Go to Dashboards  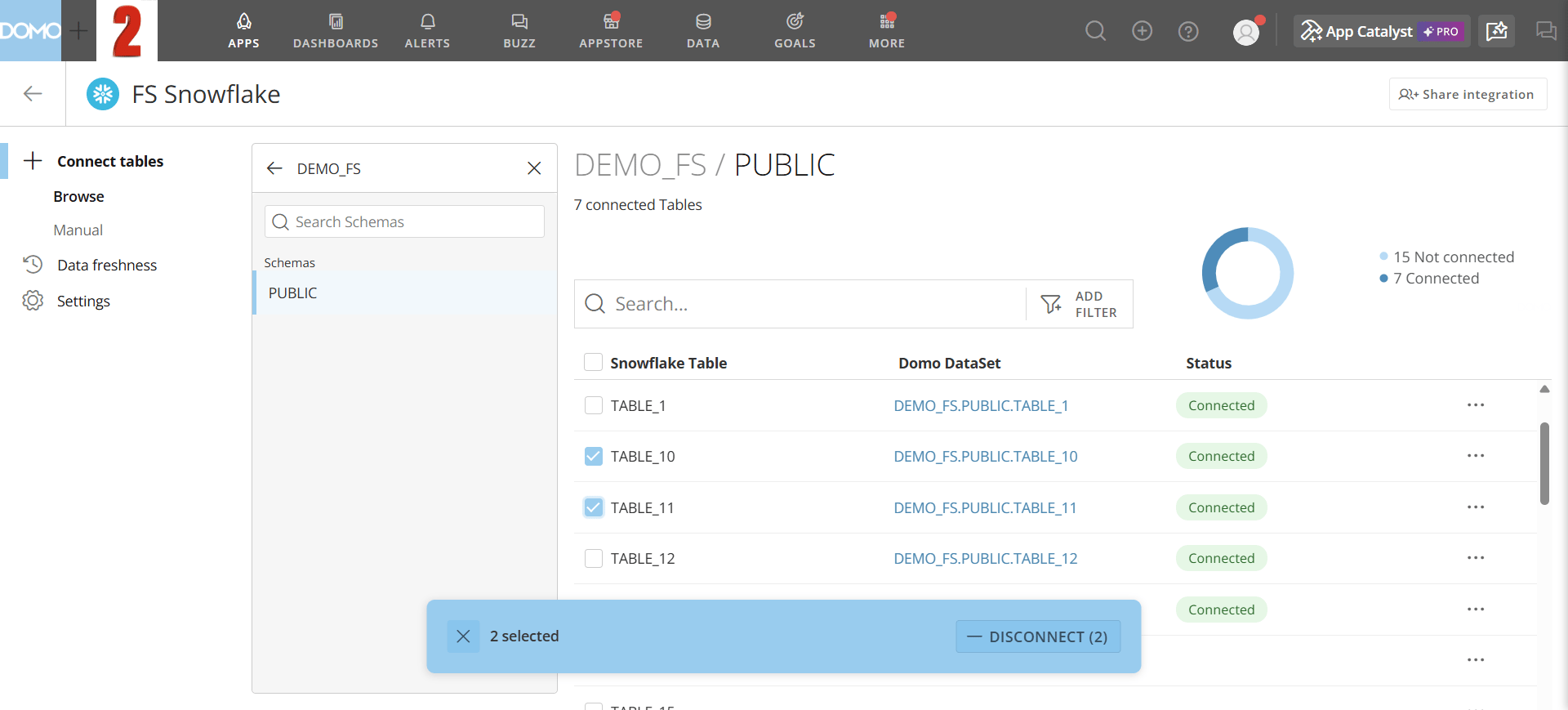click(336, 31)
